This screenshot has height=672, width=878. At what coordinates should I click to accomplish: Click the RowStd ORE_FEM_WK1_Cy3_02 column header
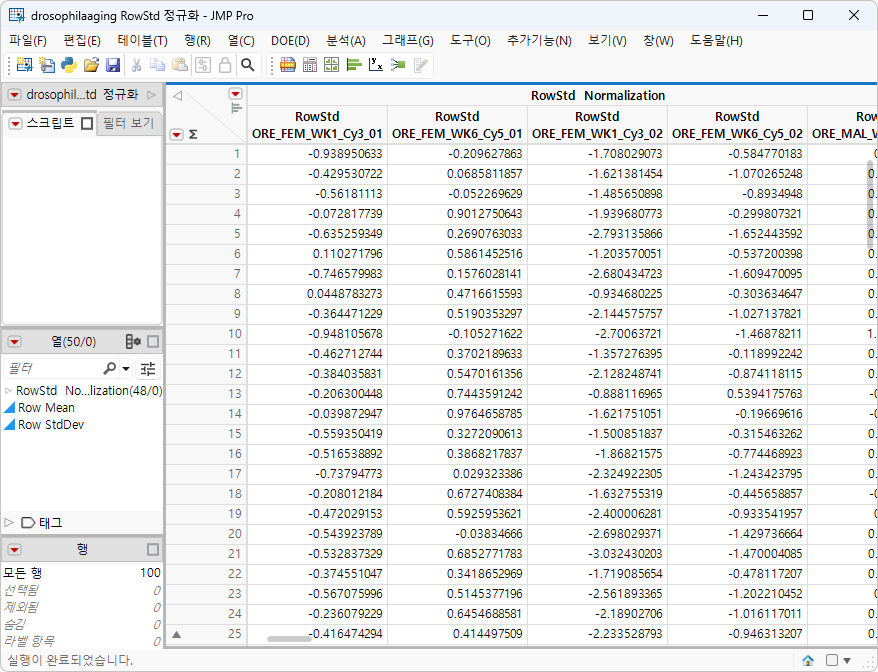click(597, 125)
